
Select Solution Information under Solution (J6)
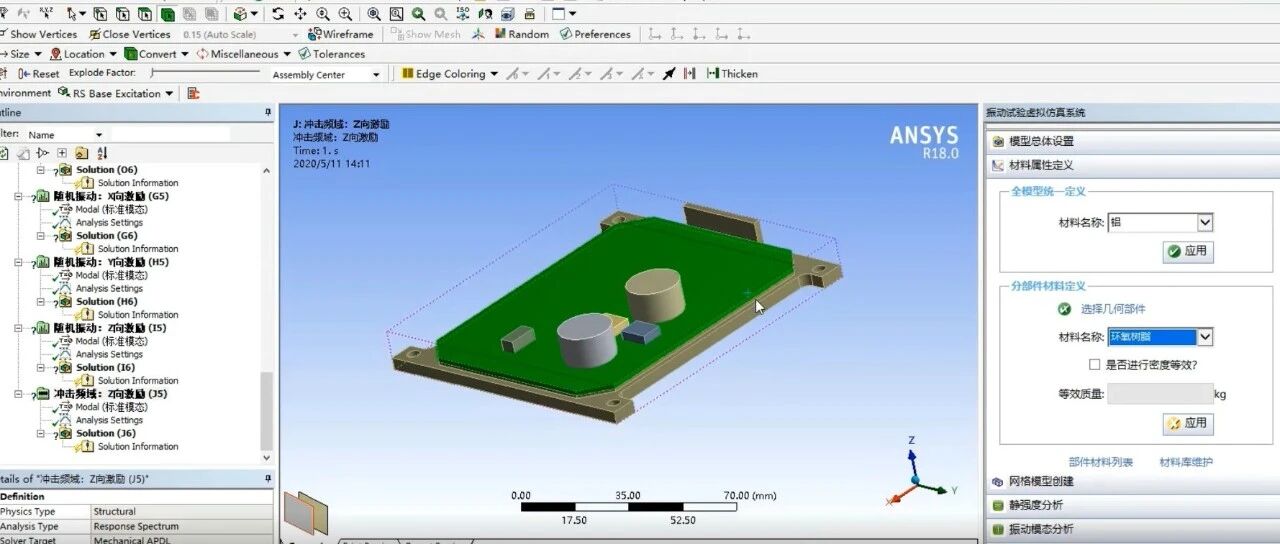pos(138,446)
